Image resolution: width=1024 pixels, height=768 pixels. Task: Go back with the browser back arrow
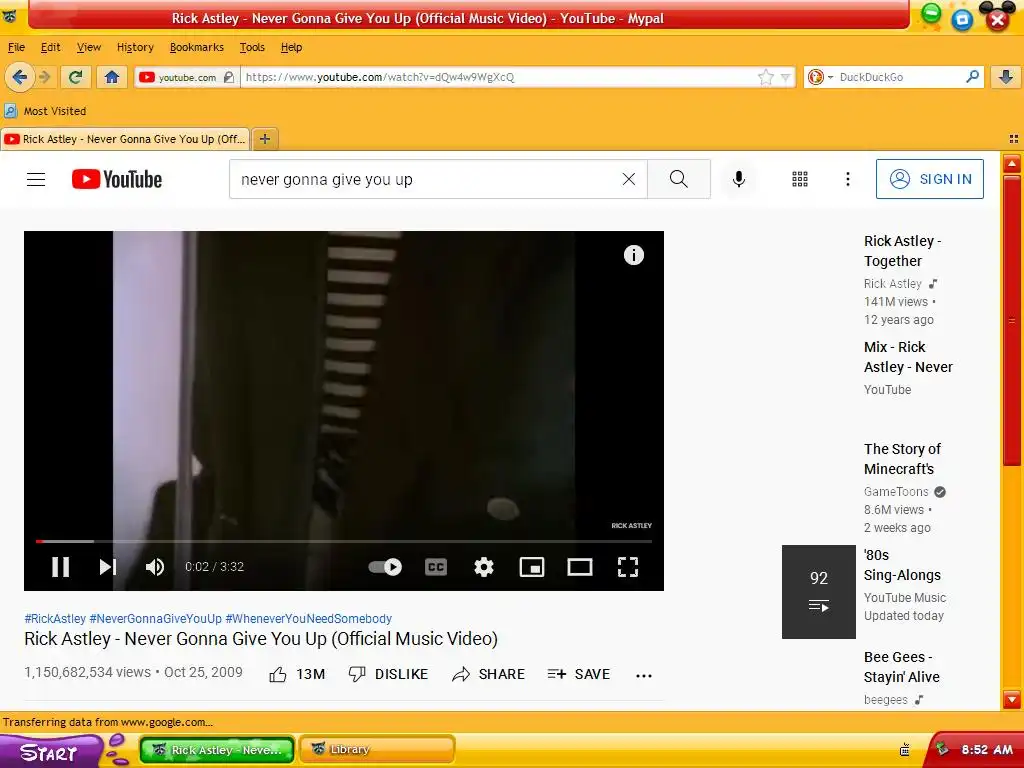pos(20,77)
